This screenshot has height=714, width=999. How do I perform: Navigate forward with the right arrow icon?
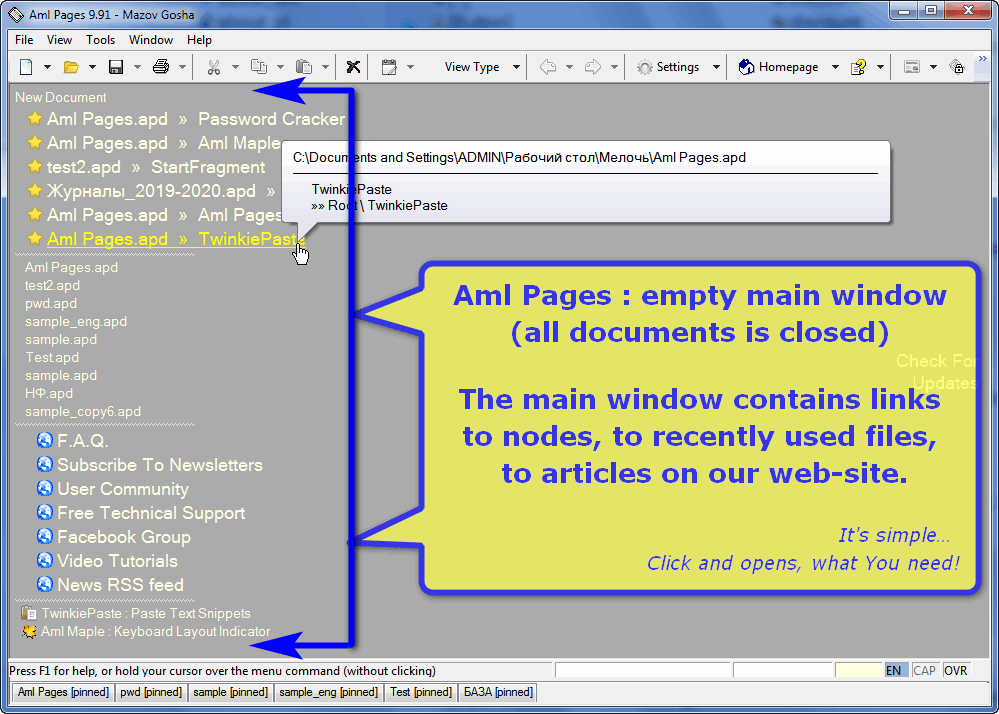coord(593,67)
